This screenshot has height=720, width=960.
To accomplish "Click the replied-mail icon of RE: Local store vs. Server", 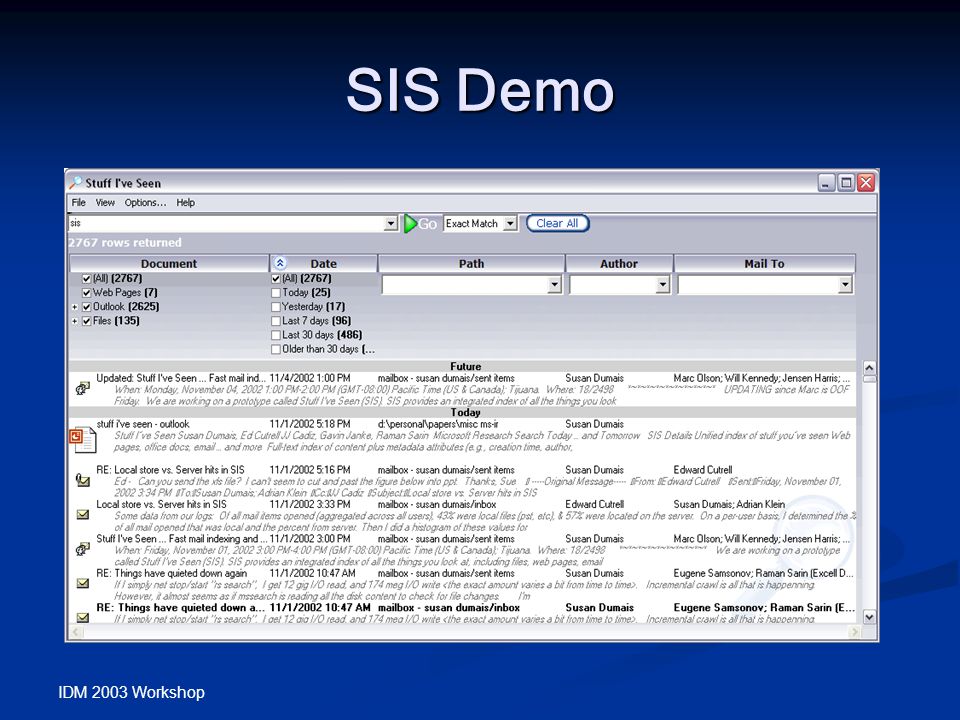I will pyautogui.click(x=83, y=481).
